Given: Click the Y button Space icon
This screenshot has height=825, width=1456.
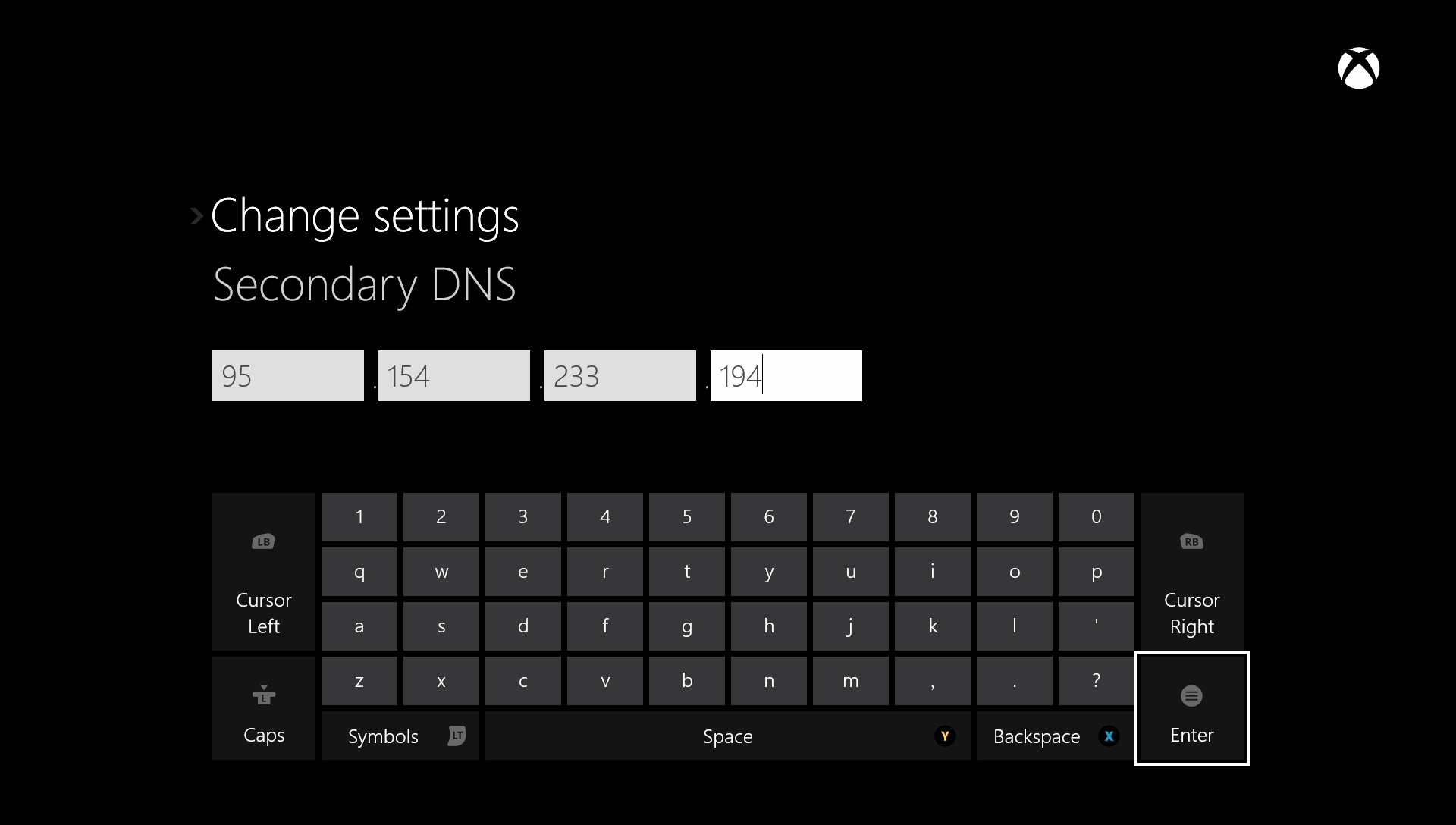Looking at the screenshot, I should coord(944,736).
